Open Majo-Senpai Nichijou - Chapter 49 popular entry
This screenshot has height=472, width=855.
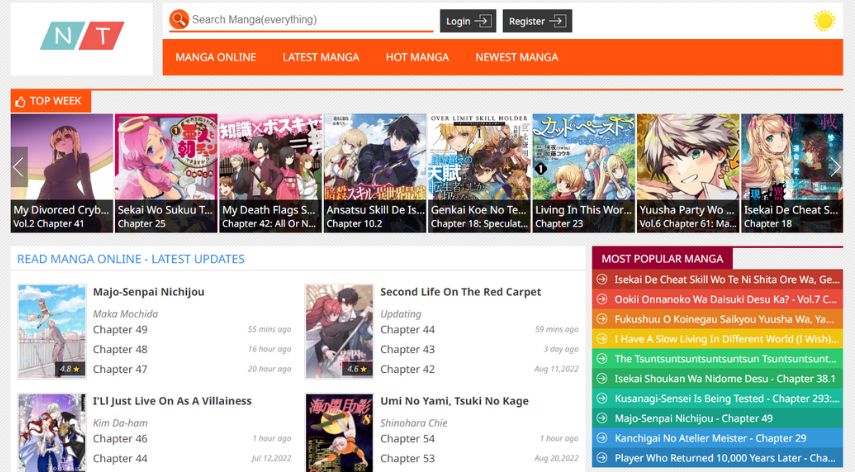pos(694,419)
